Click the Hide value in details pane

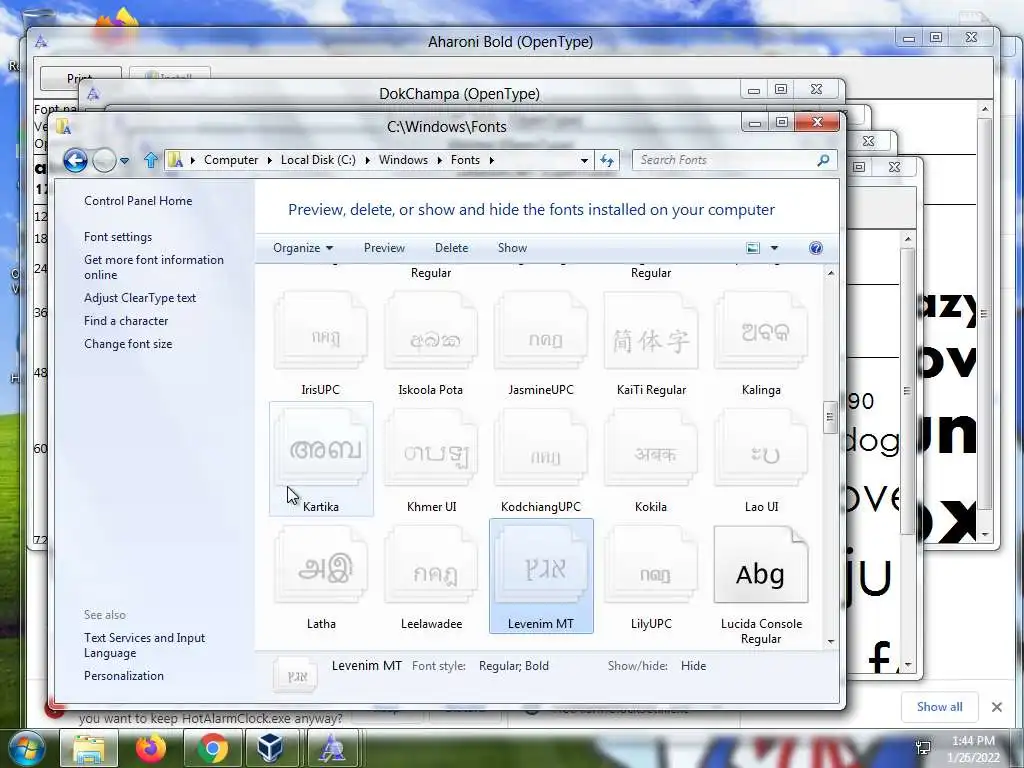(x=694, y=666)
